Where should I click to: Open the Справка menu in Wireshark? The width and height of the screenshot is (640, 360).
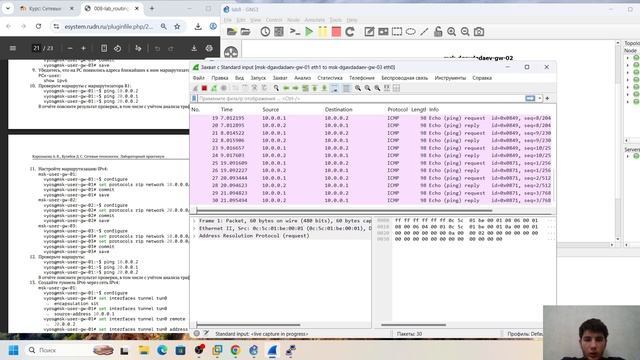482,78
